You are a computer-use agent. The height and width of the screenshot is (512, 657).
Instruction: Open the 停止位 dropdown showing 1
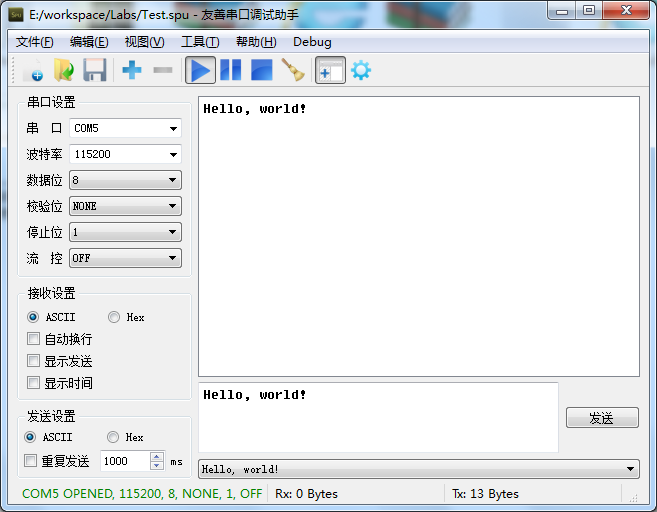click(125, 232)
